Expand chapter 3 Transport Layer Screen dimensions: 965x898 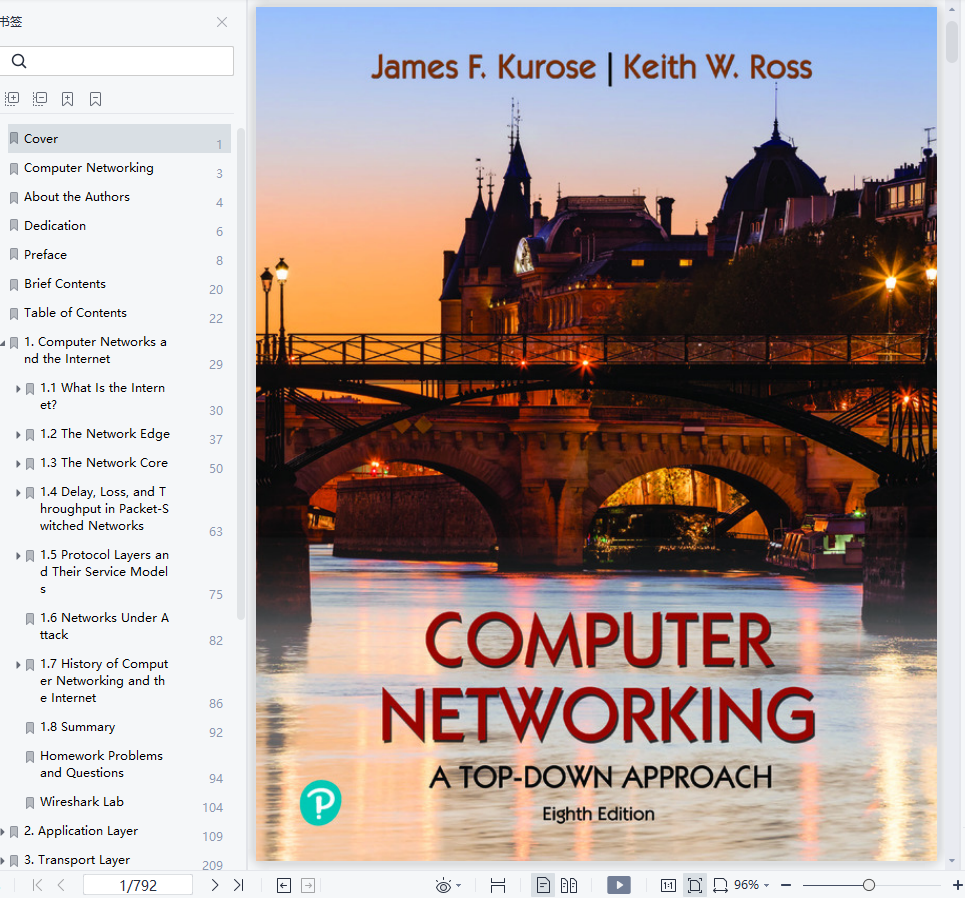click(2, 860)
